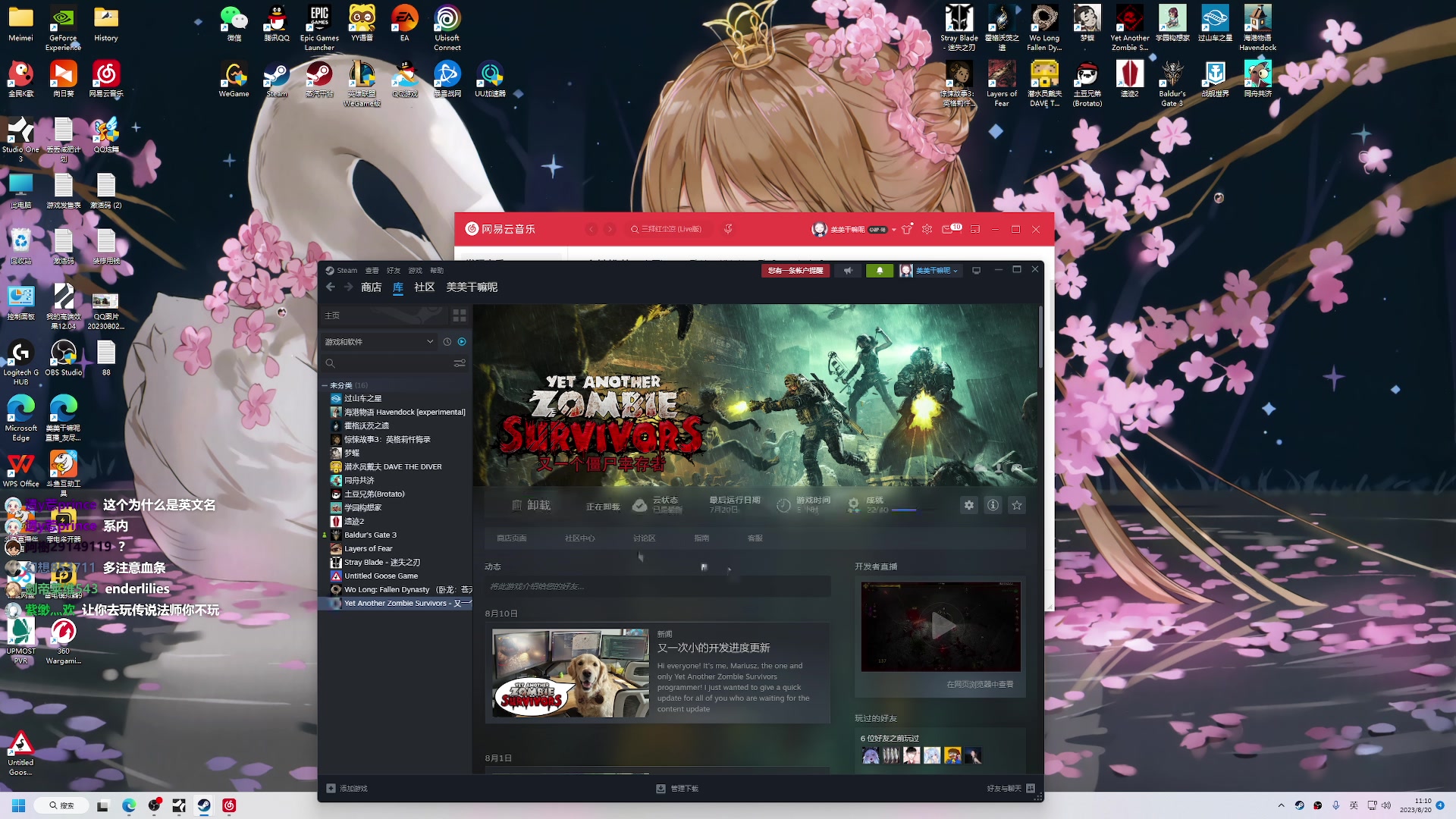Open the 又一次小的开发进度更新 news thumbnail
The image size is (1456, 819).
[571, 673]
